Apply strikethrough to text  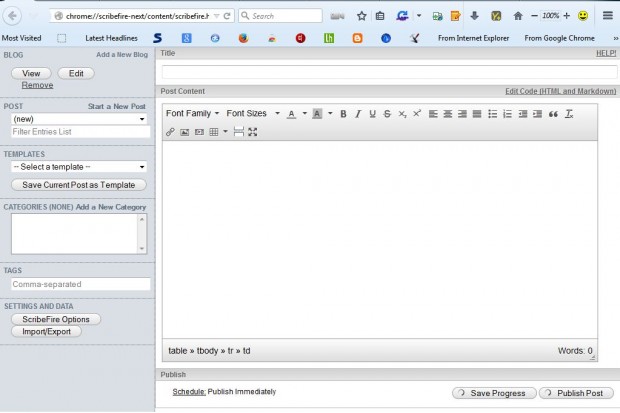coord(386,114)
